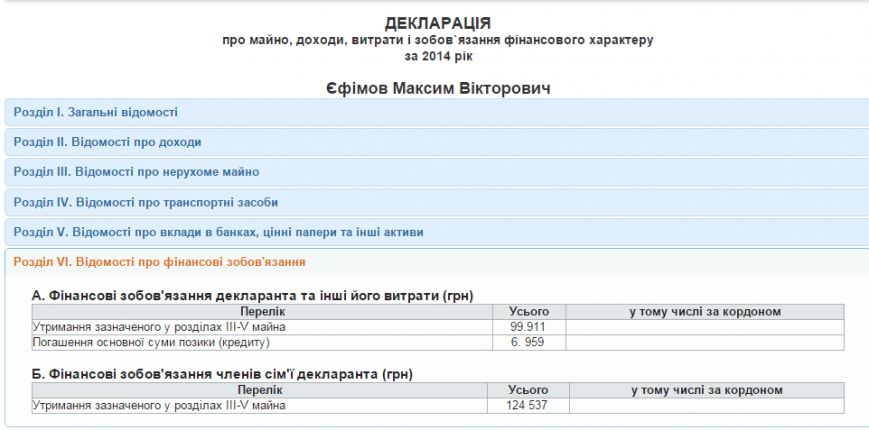Select value 99.911 in table А
The image size is (869, 430).
pos(528,327)
